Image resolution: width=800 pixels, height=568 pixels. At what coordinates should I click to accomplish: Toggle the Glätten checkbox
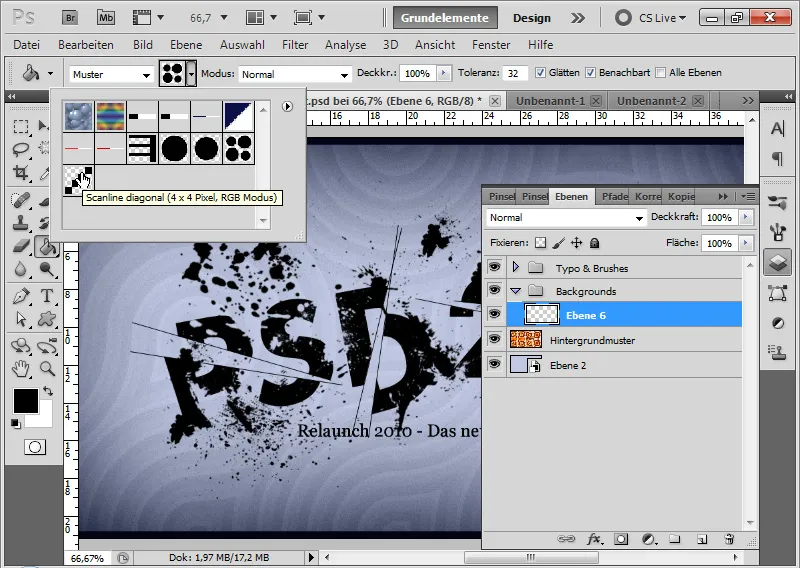[540, 73]
